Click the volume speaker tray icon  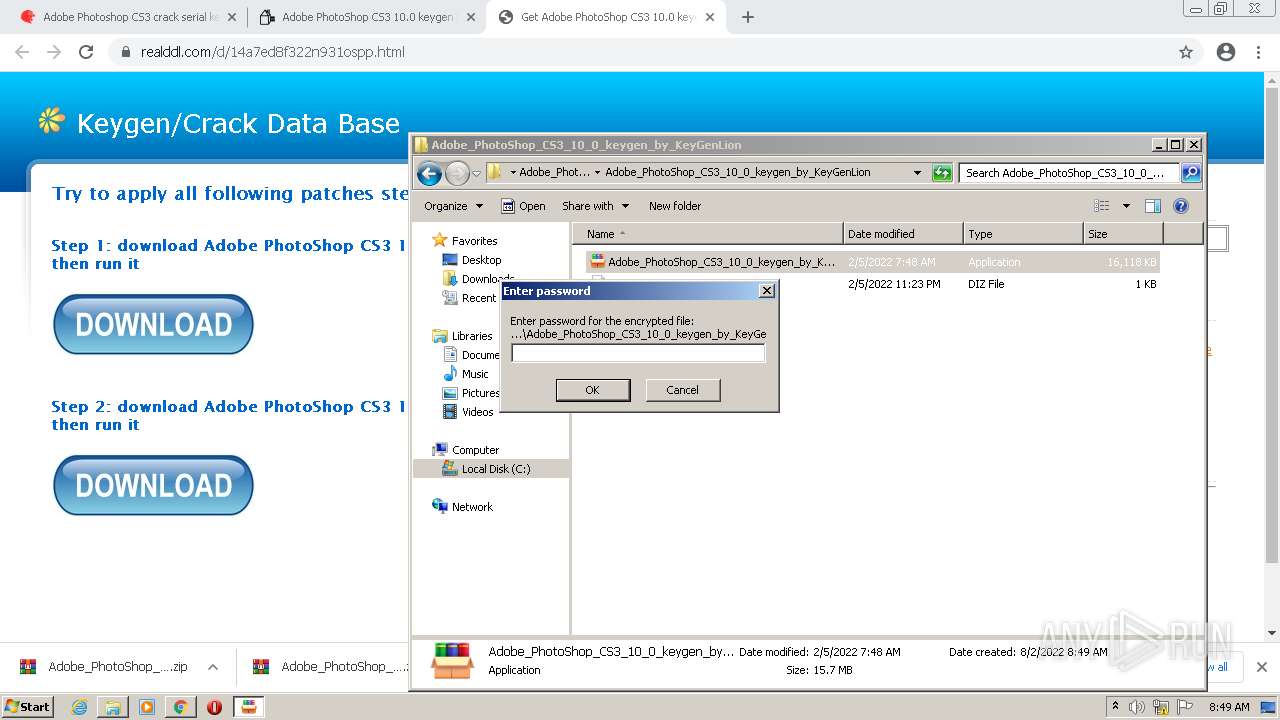(1137, 707)
